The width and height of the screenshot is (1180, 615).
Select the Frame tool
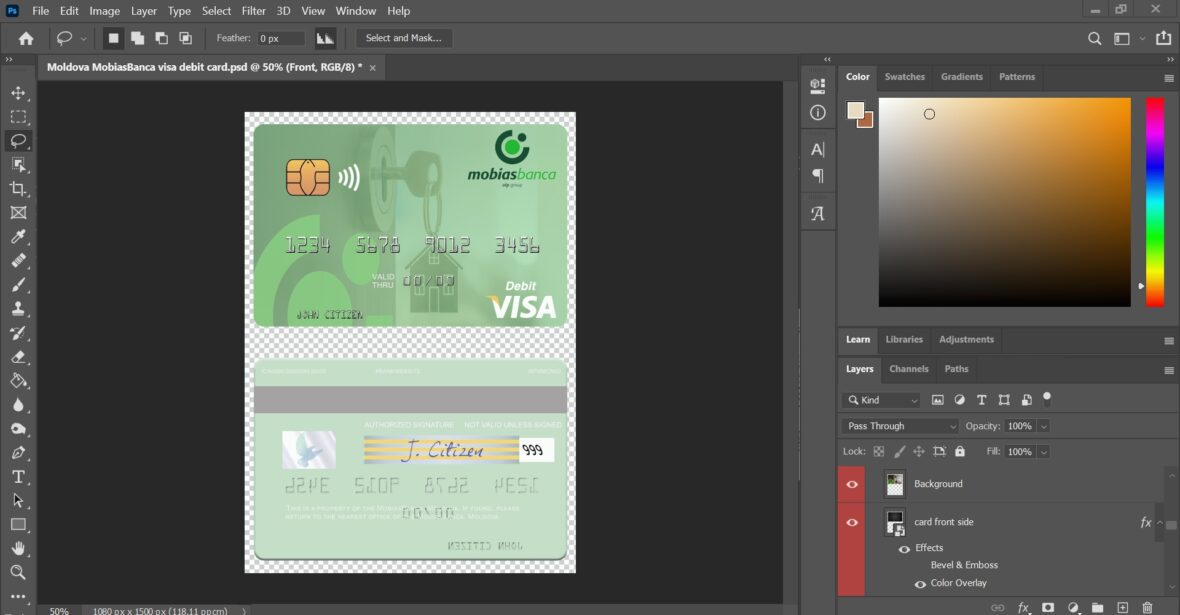tap(18, 213)
